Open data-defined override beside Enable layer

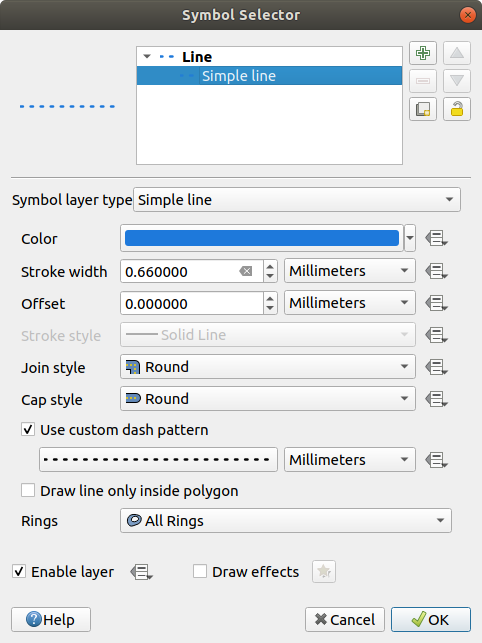(142, 572)
